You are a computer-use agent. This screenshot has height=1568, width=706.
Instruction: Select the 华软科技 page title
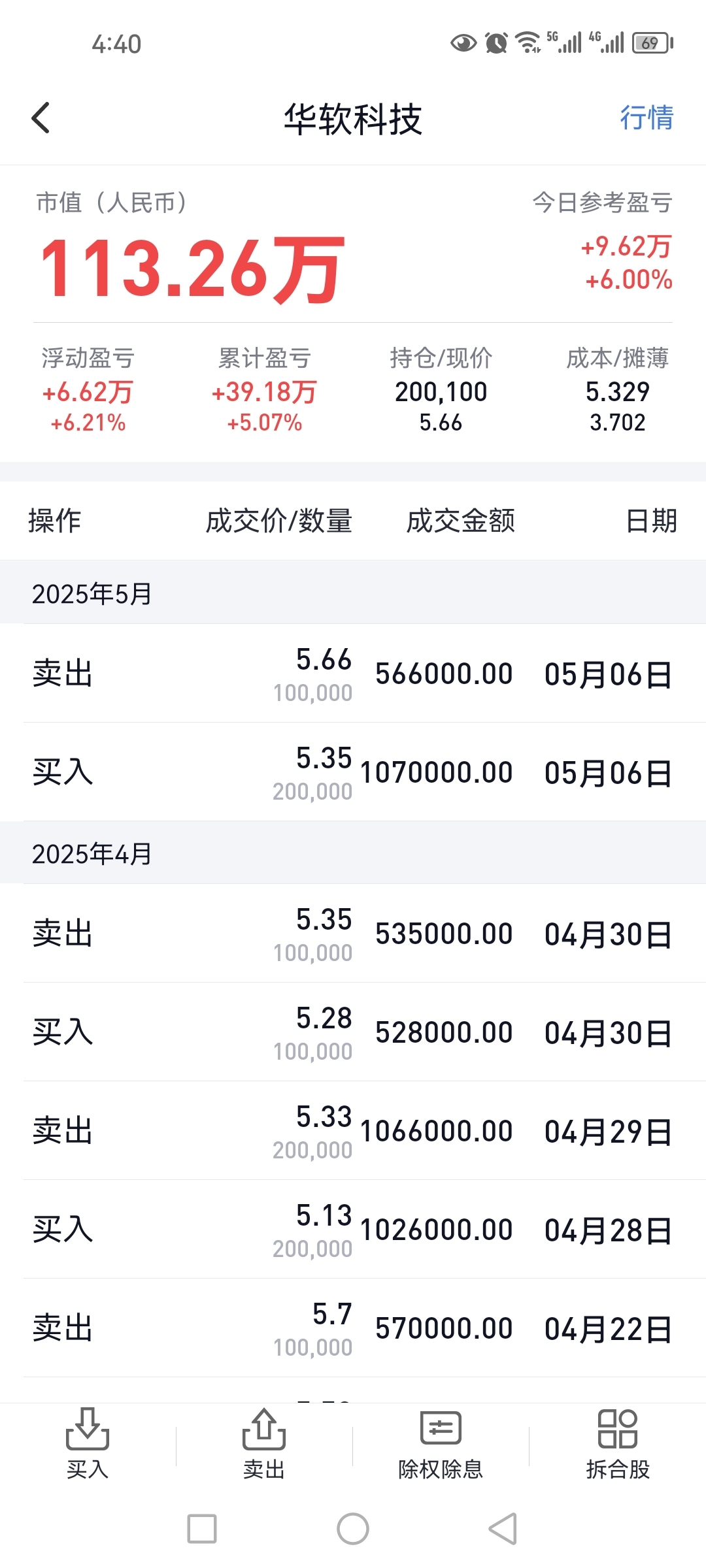pos(353,120)
